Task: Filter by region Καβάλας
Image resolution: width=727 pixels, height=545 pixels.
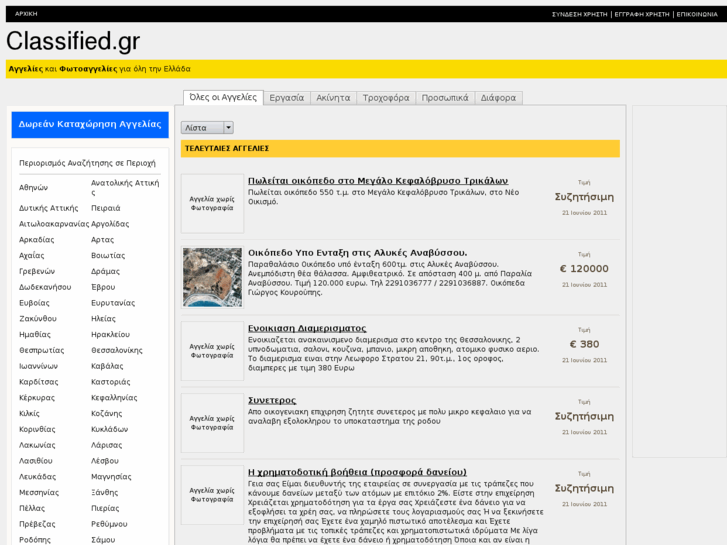Action: (107, 366)
